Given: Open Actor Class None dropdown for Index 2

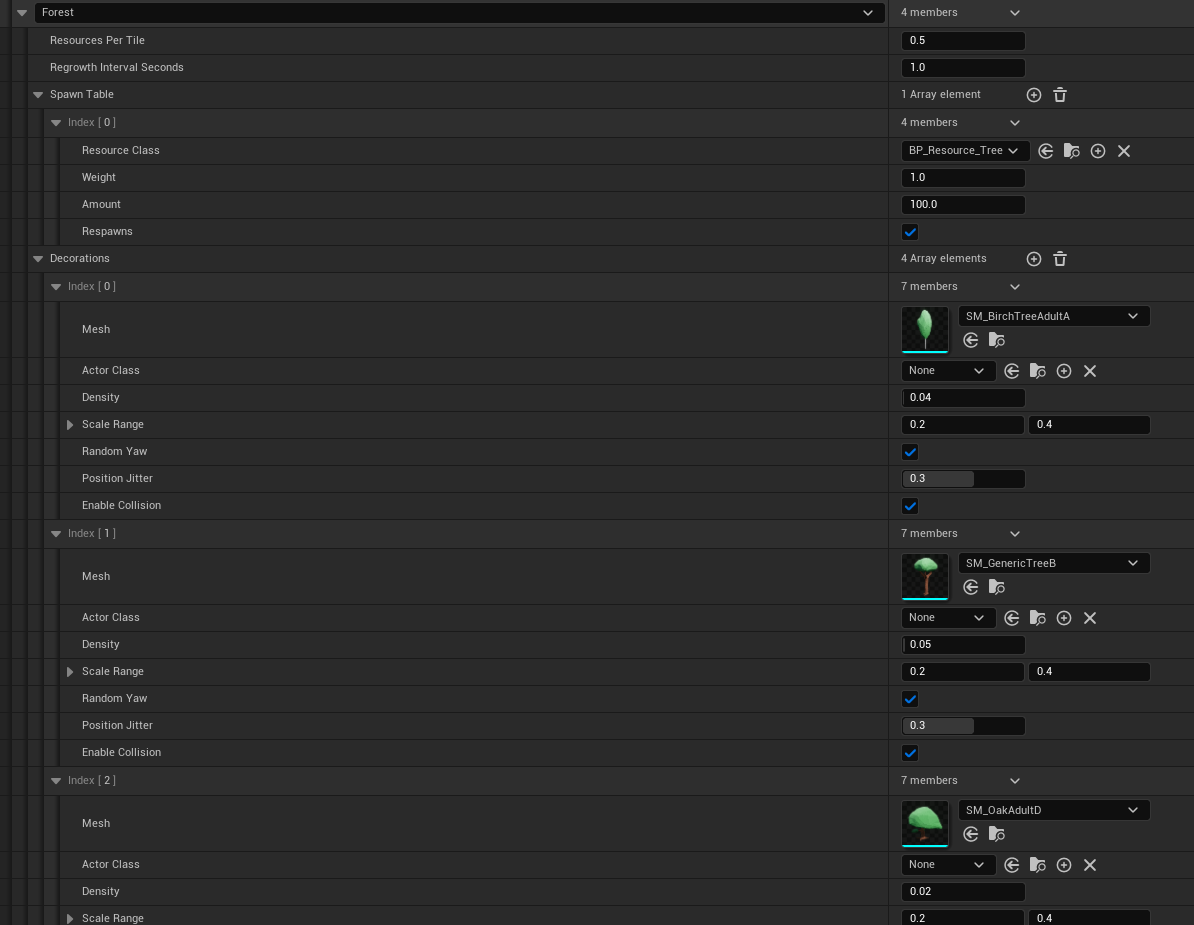Looking at the screenshot, I should (x=948, y=865).
